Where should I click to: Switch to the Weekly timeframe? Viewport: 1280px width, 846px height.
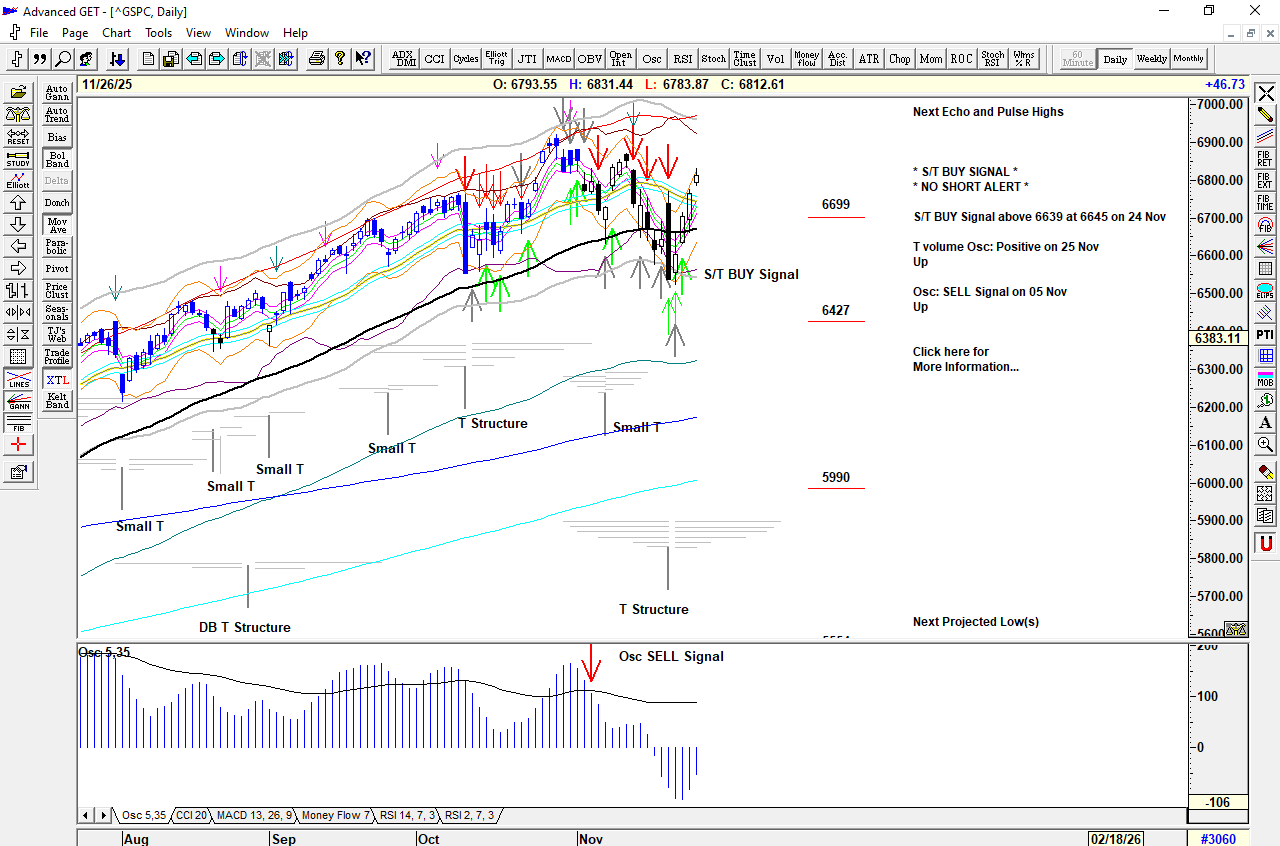(x=1151, y=59)
